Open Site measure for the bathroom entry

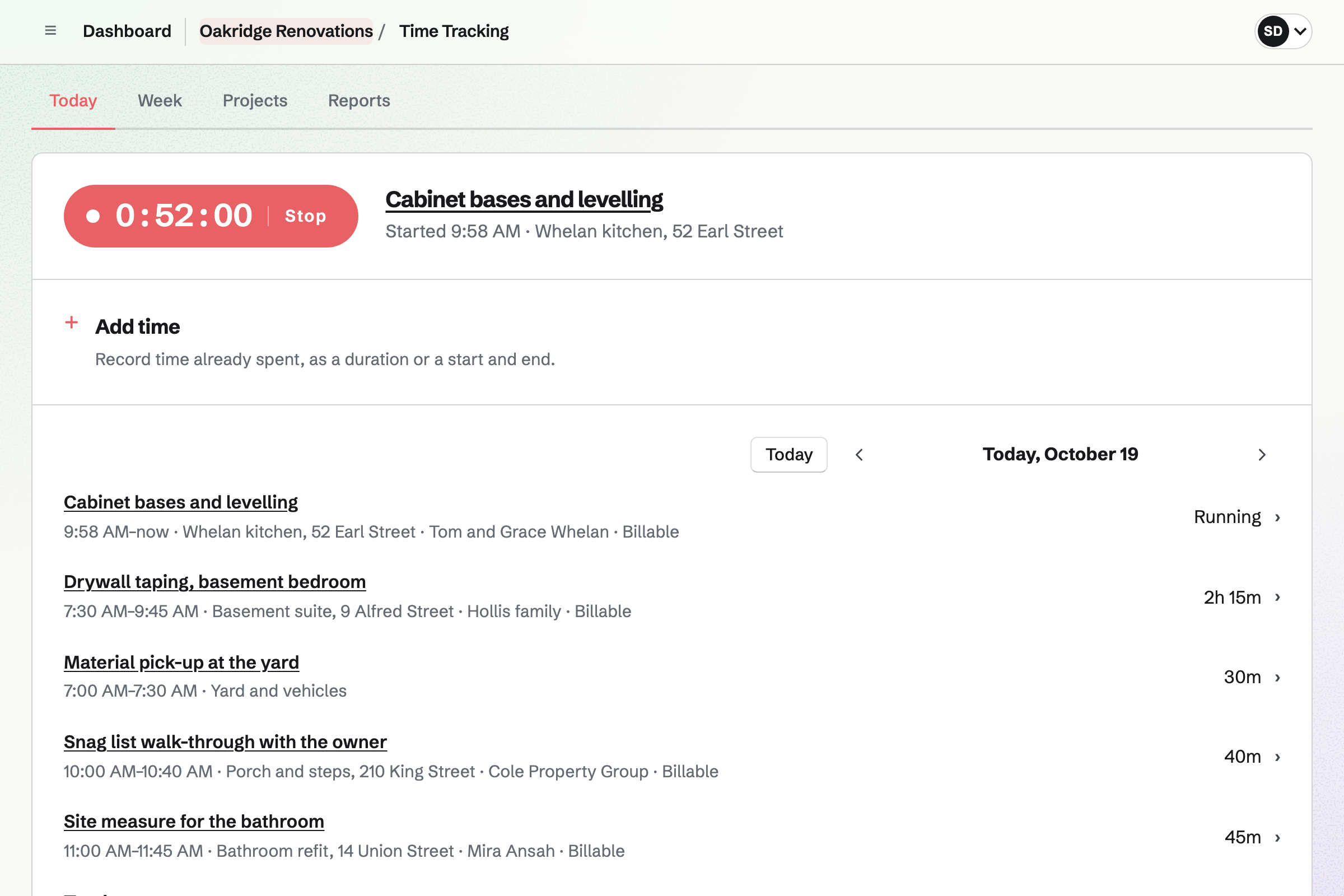pyautogui.click(x=194, y=821)
